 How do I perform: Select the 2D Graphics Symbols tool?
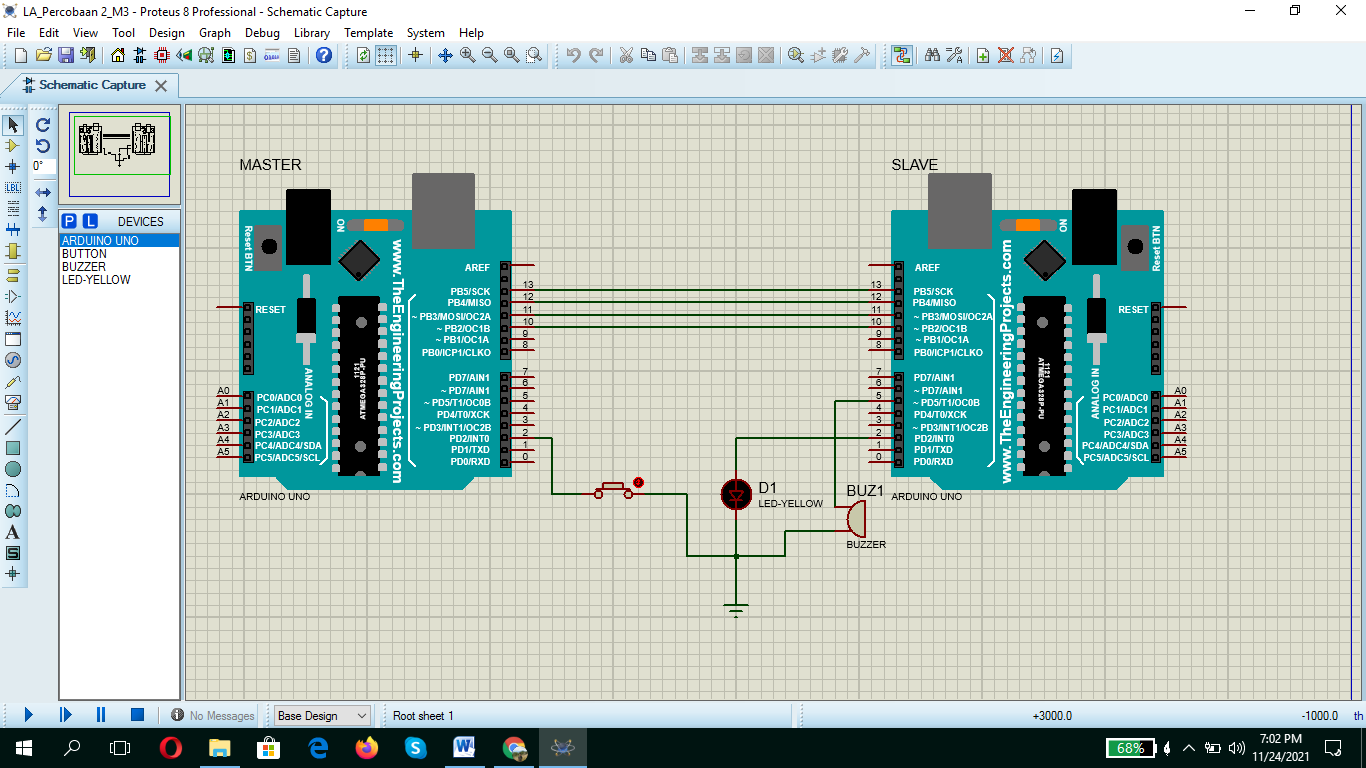click(13, 553)
